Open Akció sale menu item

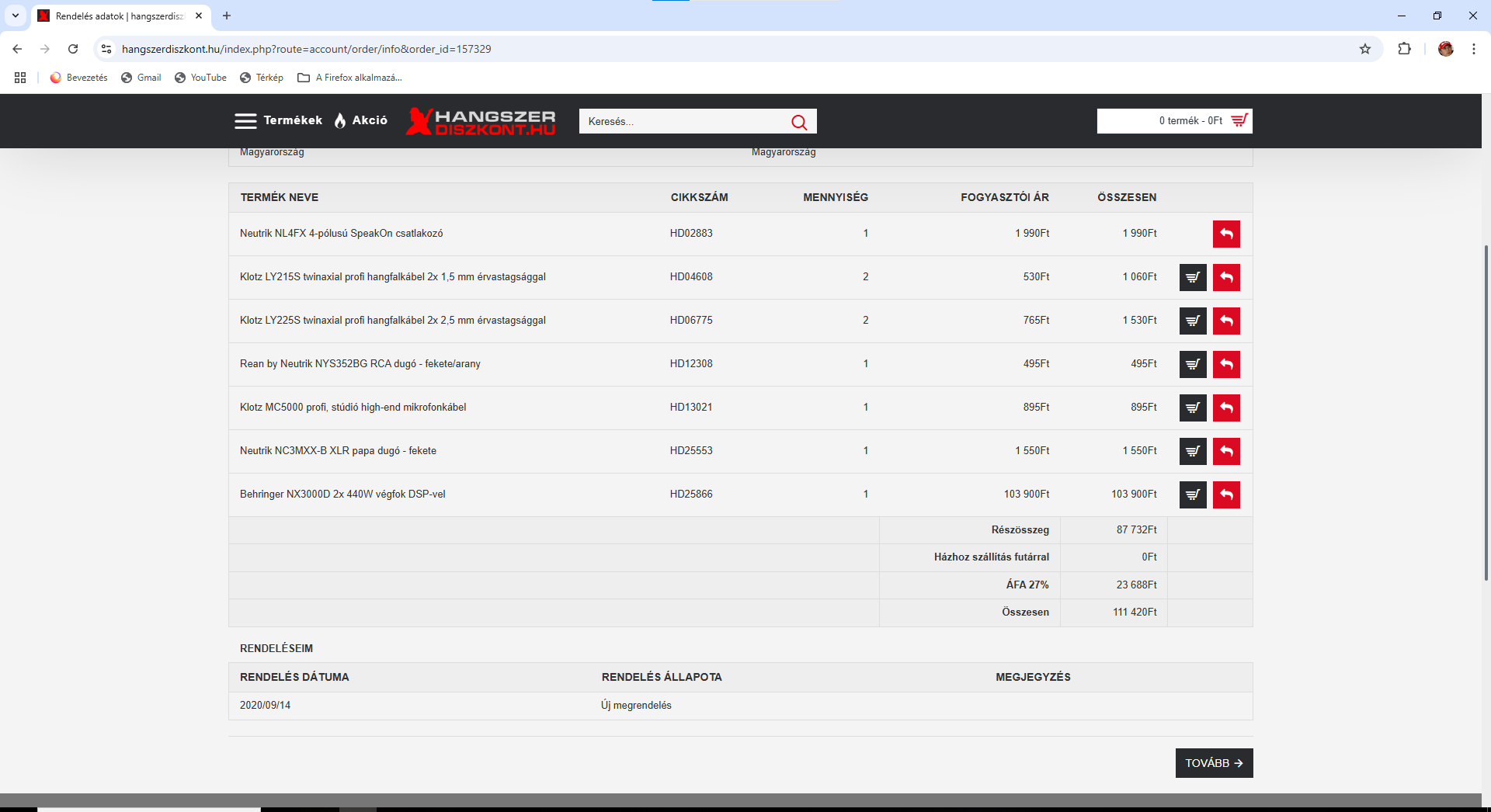[x=370, y=120]
